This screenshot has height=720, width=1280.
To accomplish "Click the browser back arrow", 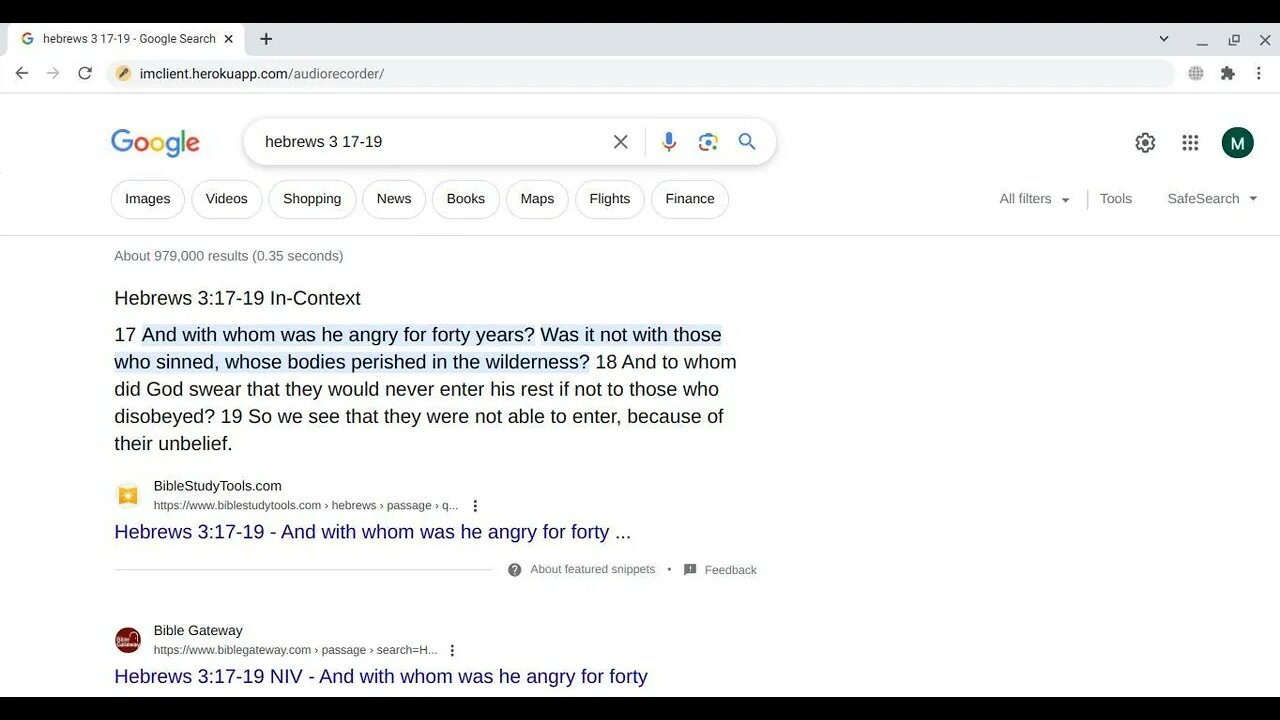I will 22,73.
